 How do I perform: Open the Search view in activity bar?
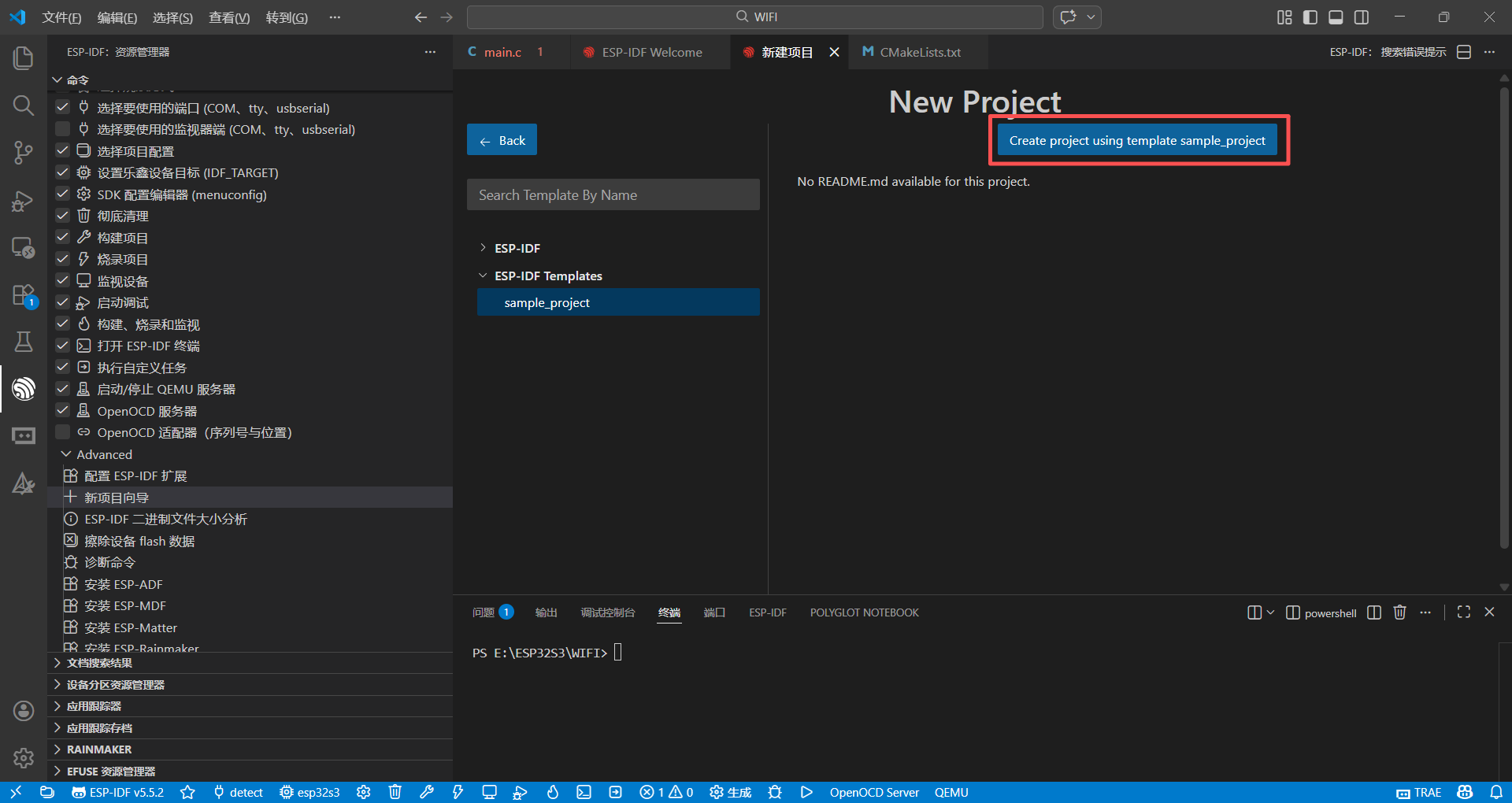coord(24,105)
